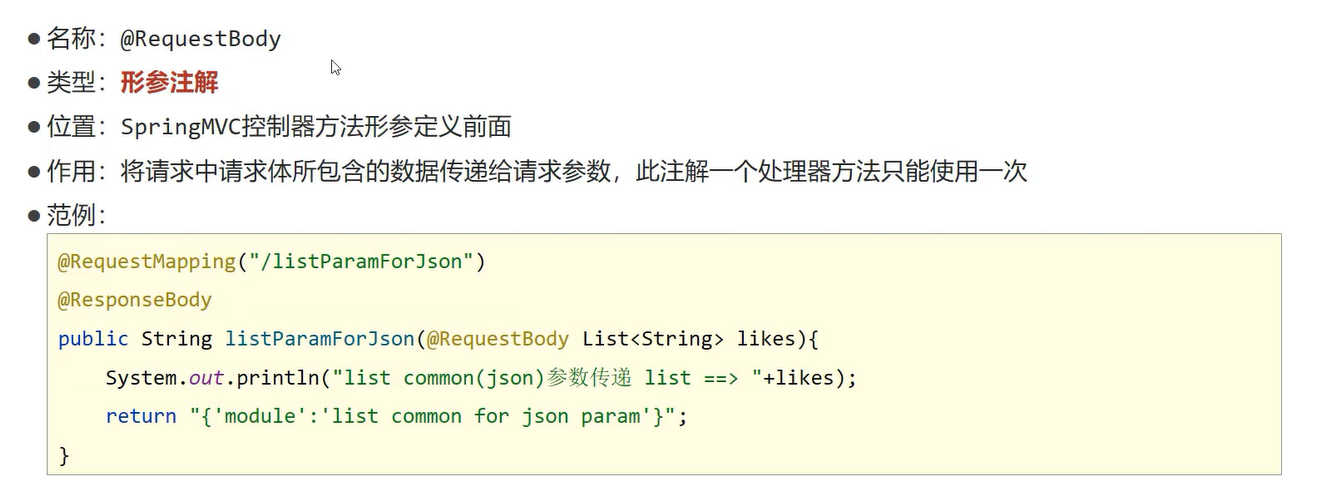The width and height of the screenshot is (1338, 487).
Task: Click the closing brace of the method
Action: (64, 455)
